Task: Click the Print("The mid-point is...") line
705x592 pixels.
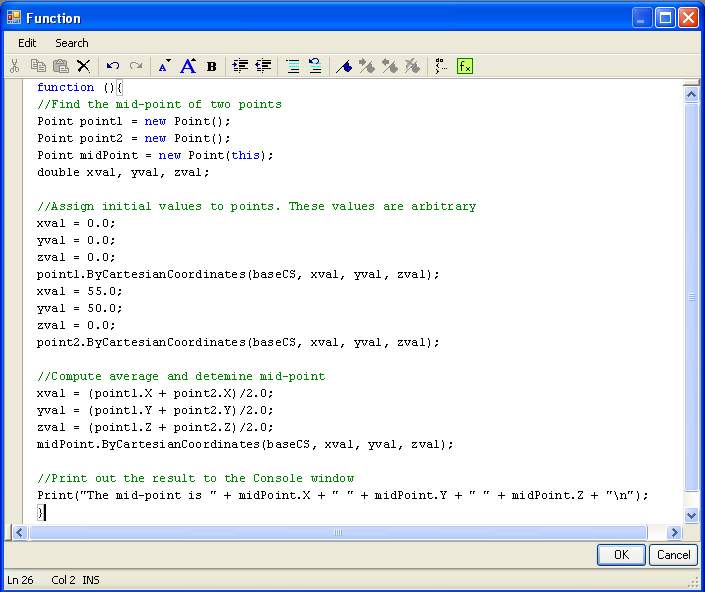Action: [343, 495]
